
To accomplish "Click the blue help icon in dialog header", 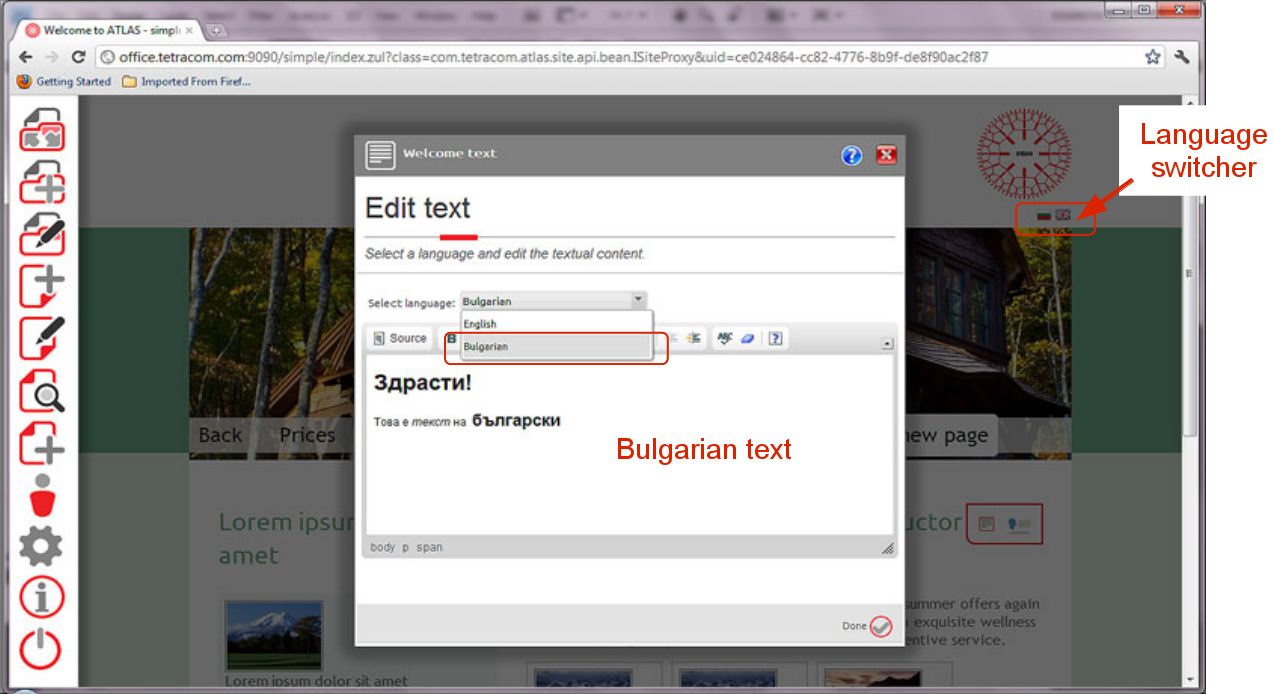I will pos(851,155).
